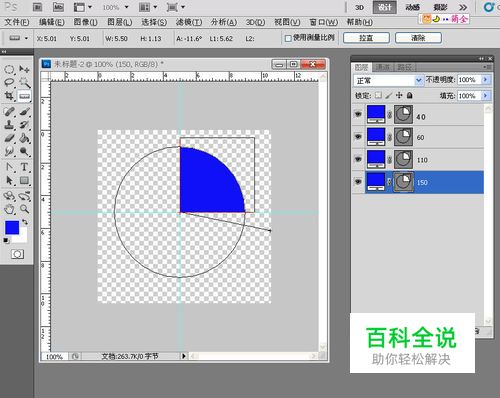500x398 pixels.
Task: Select the Paint Bucket tool
Action: (x=24, y=138)
